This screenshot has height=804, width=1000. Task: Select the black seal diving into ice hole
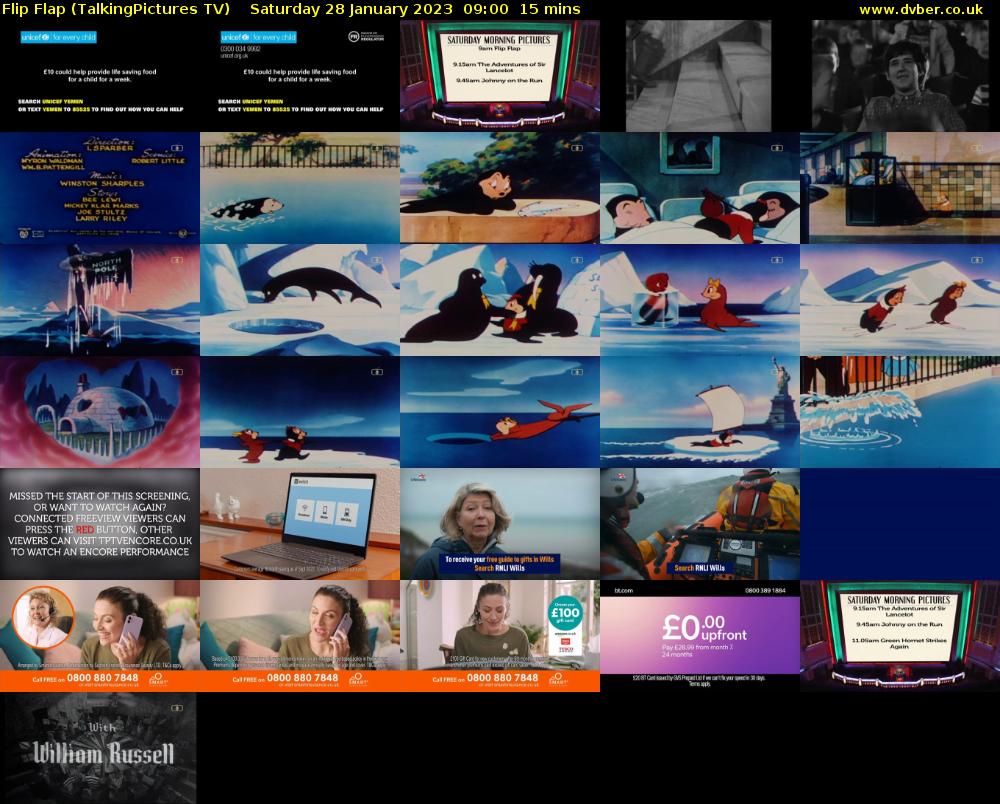pyautogui.click(x=300, y=300)
